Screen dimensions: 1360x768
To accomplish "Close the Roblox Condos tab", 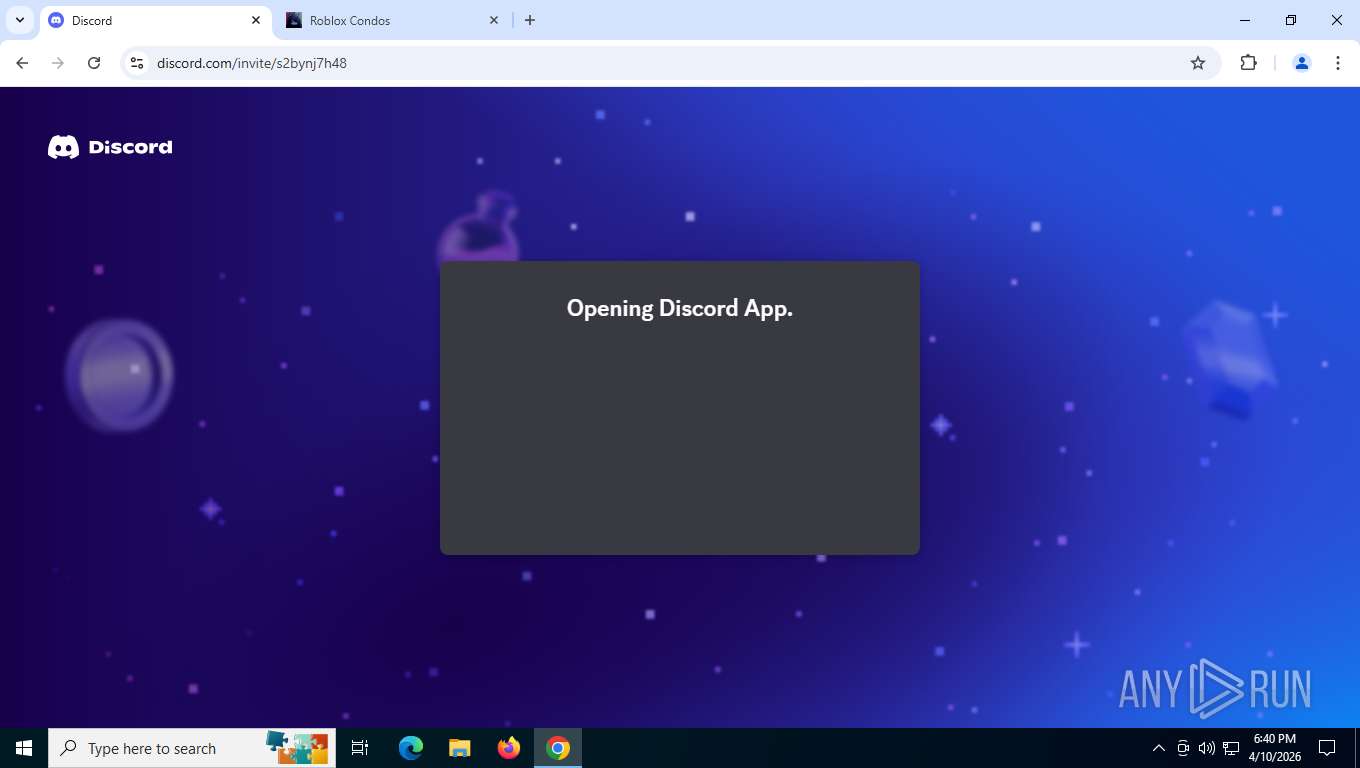I will coord(494,20).
